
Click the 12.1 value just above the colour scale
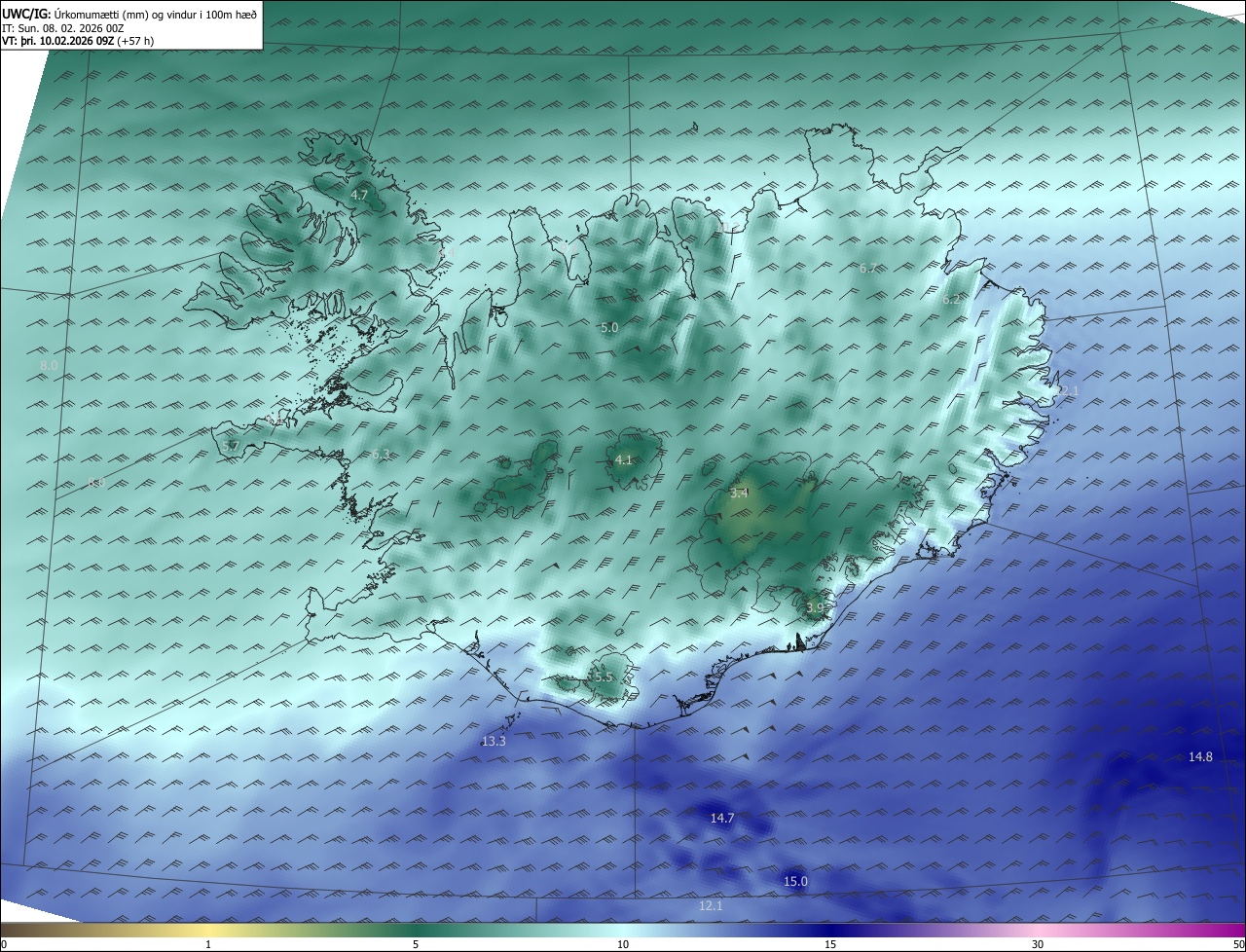[x=711, y=906]
